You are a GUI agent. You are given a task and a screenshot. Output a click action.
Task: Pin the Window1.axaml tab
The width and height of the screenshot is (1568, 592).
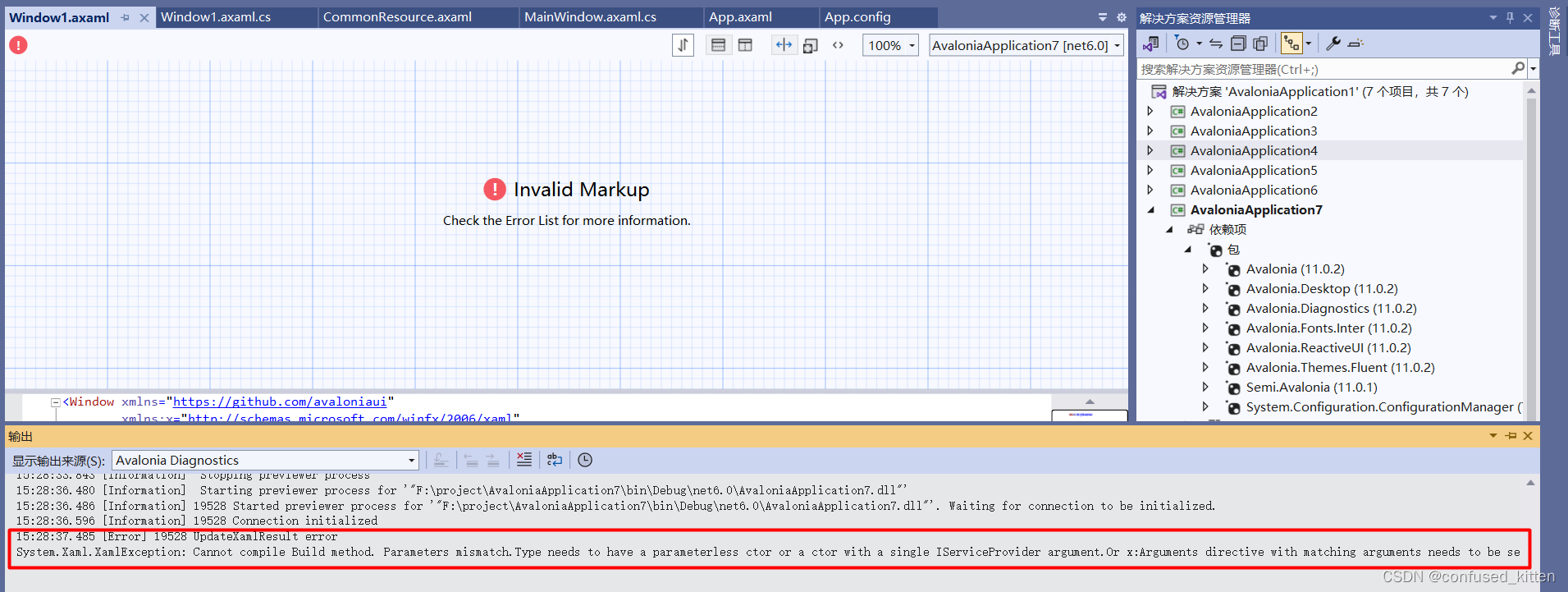pyautogui.click(x=125, y=17)
